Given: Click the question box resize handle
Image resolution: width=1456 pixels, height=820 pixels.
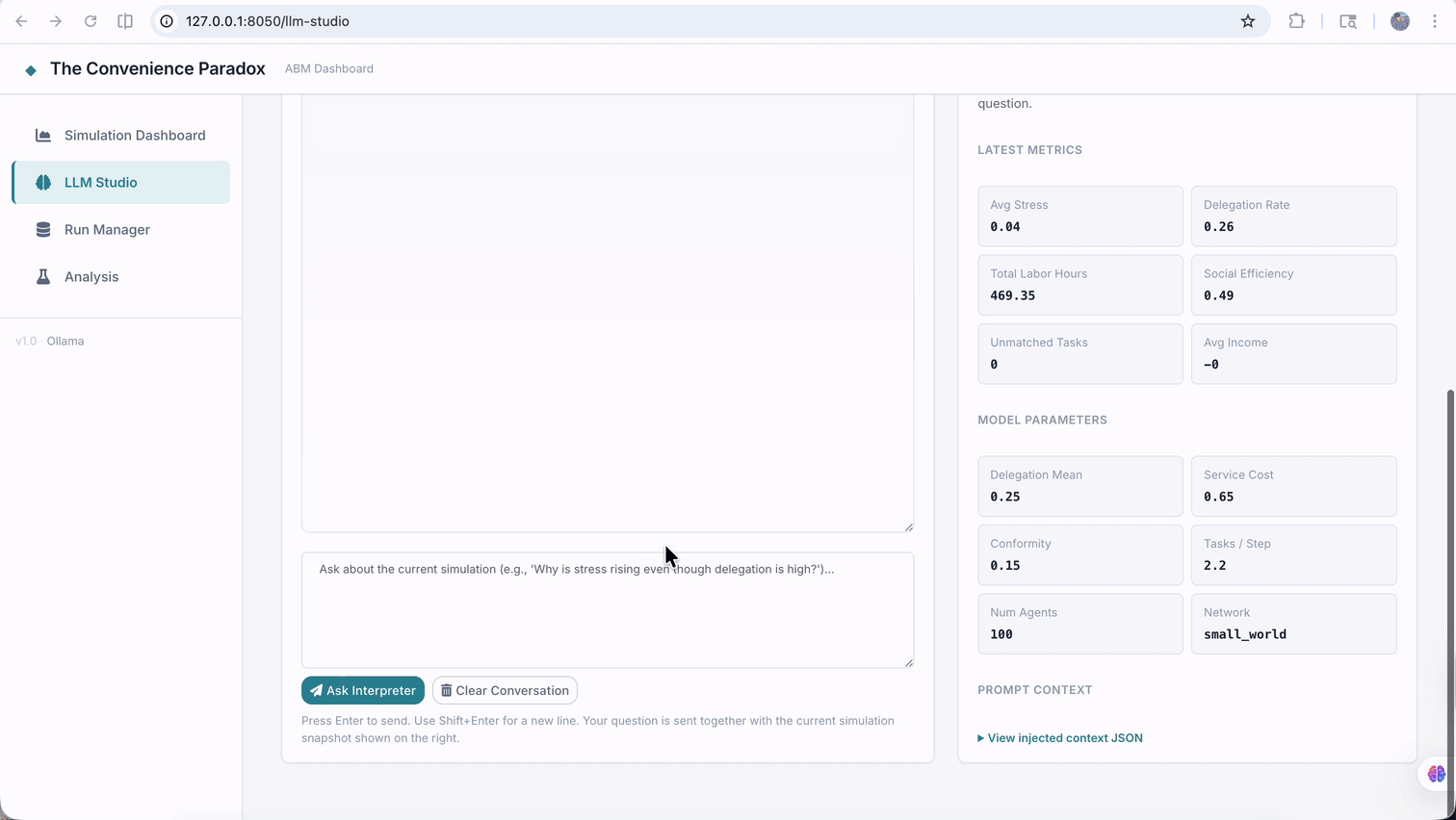Looking at the screenshot, I should [908, 662].
